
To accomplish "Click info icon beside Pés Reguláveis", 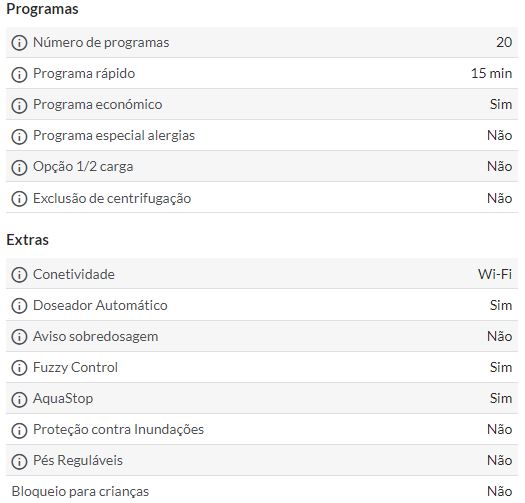I will pyautogui.click(x=19, y=461).
